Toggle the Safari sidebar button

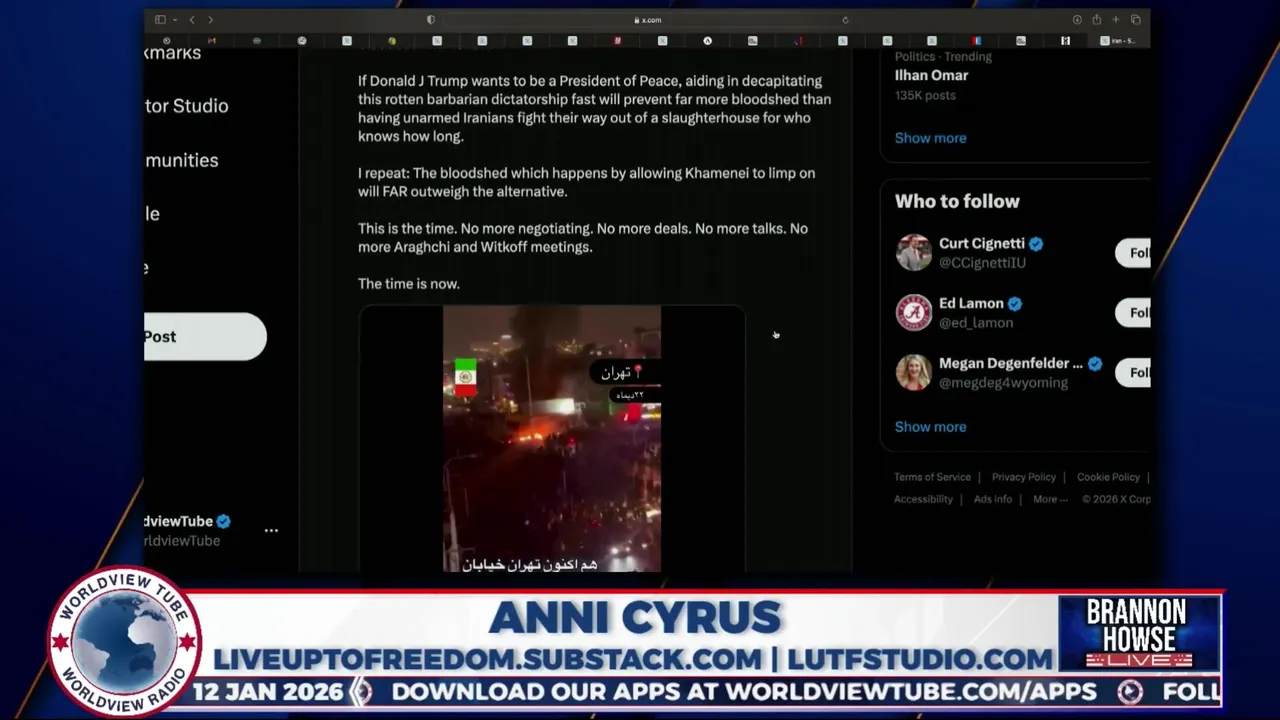[x=160, y=20]
